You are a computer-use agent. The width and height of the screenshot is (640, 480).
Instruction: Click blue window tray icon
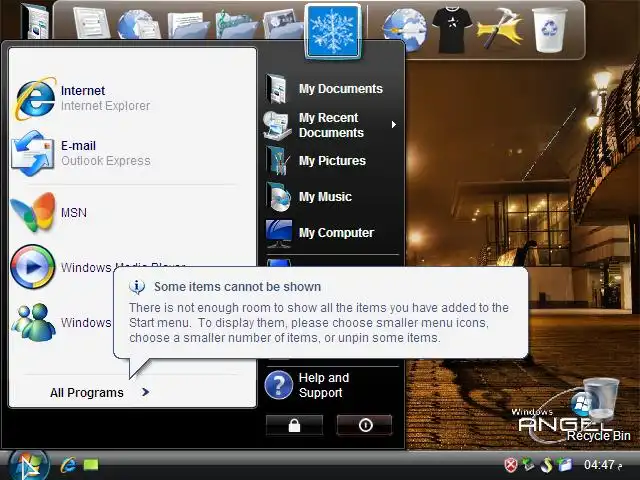click(565, 464)
